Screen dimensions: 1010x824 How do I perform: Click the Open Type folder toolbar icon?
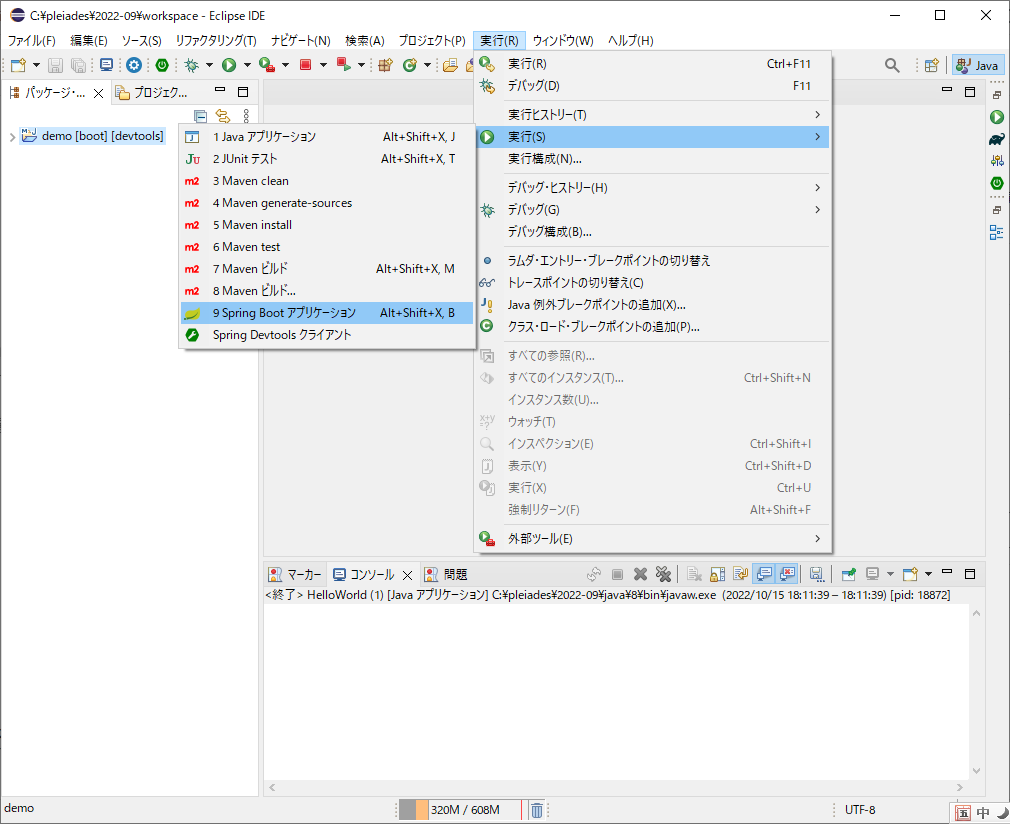pyautogui.click(x=450, y=65)
